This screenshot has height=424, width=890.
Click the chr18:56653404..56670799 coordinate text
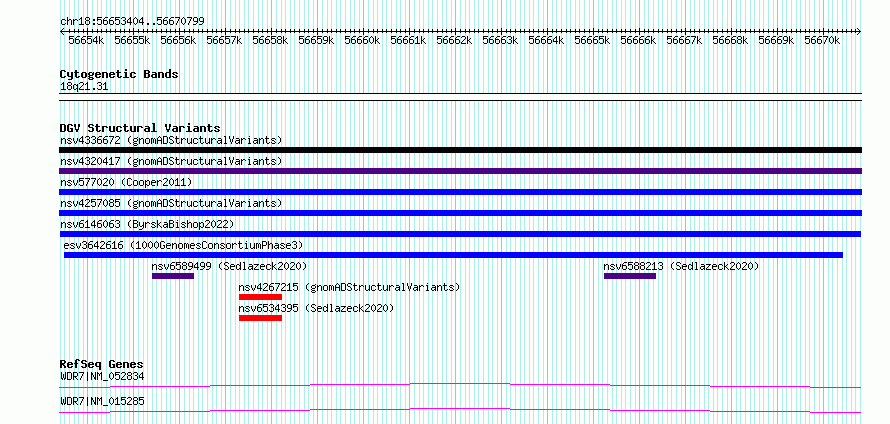[x=132, y=21]
